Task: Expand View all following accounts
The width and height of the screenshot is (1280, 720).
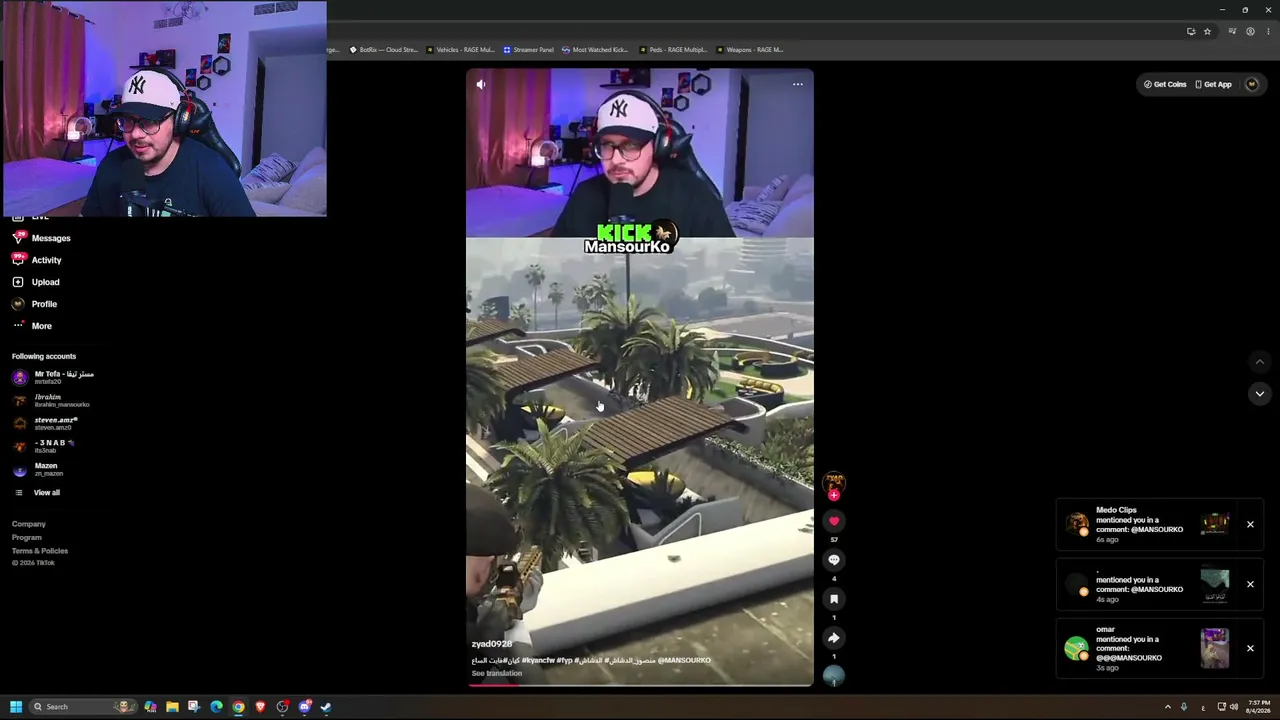Action: 37,493
